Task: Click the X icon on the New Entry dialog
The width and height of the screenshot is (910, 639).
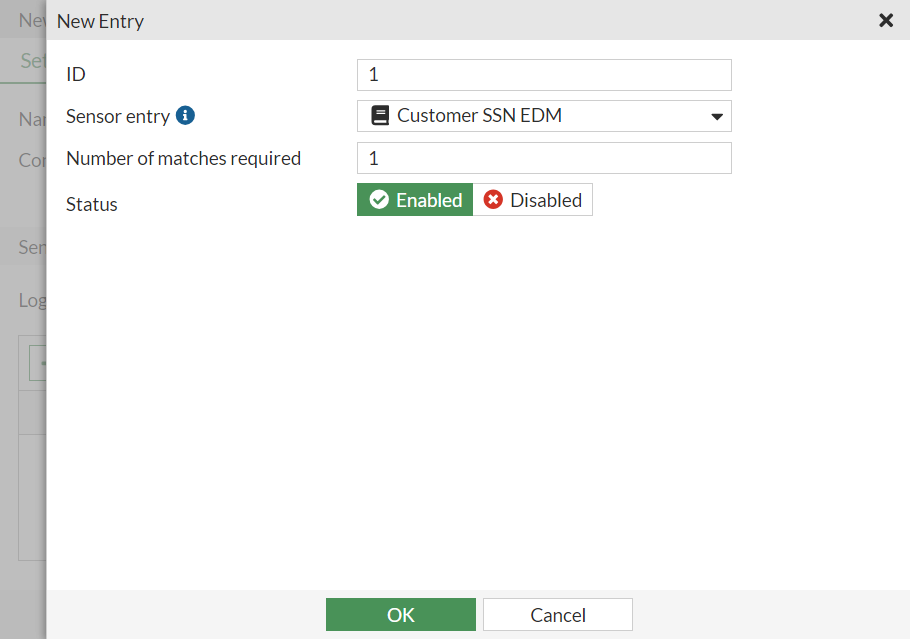Action: coord(886,20)
